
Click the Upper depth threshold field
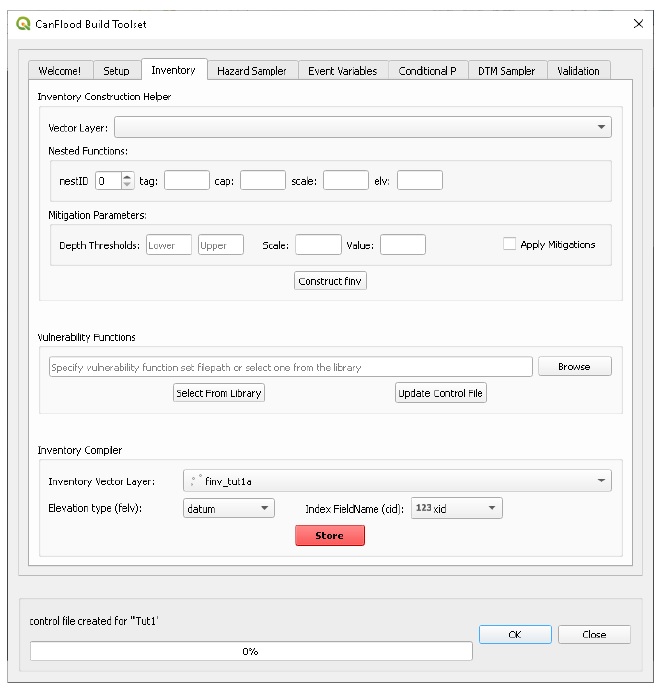[221, 244]
